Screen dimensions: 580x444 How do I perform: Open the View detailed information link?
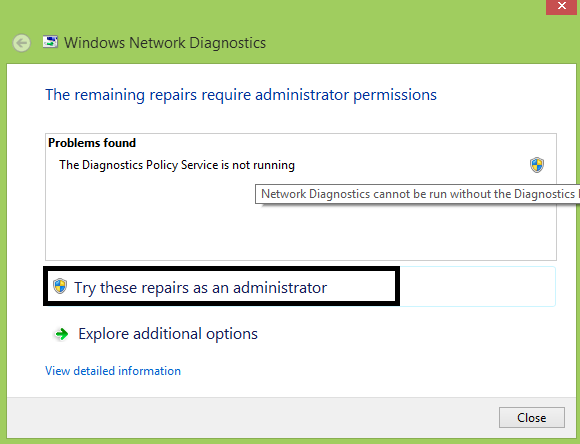pyautogui.click(x=113, y=371)
